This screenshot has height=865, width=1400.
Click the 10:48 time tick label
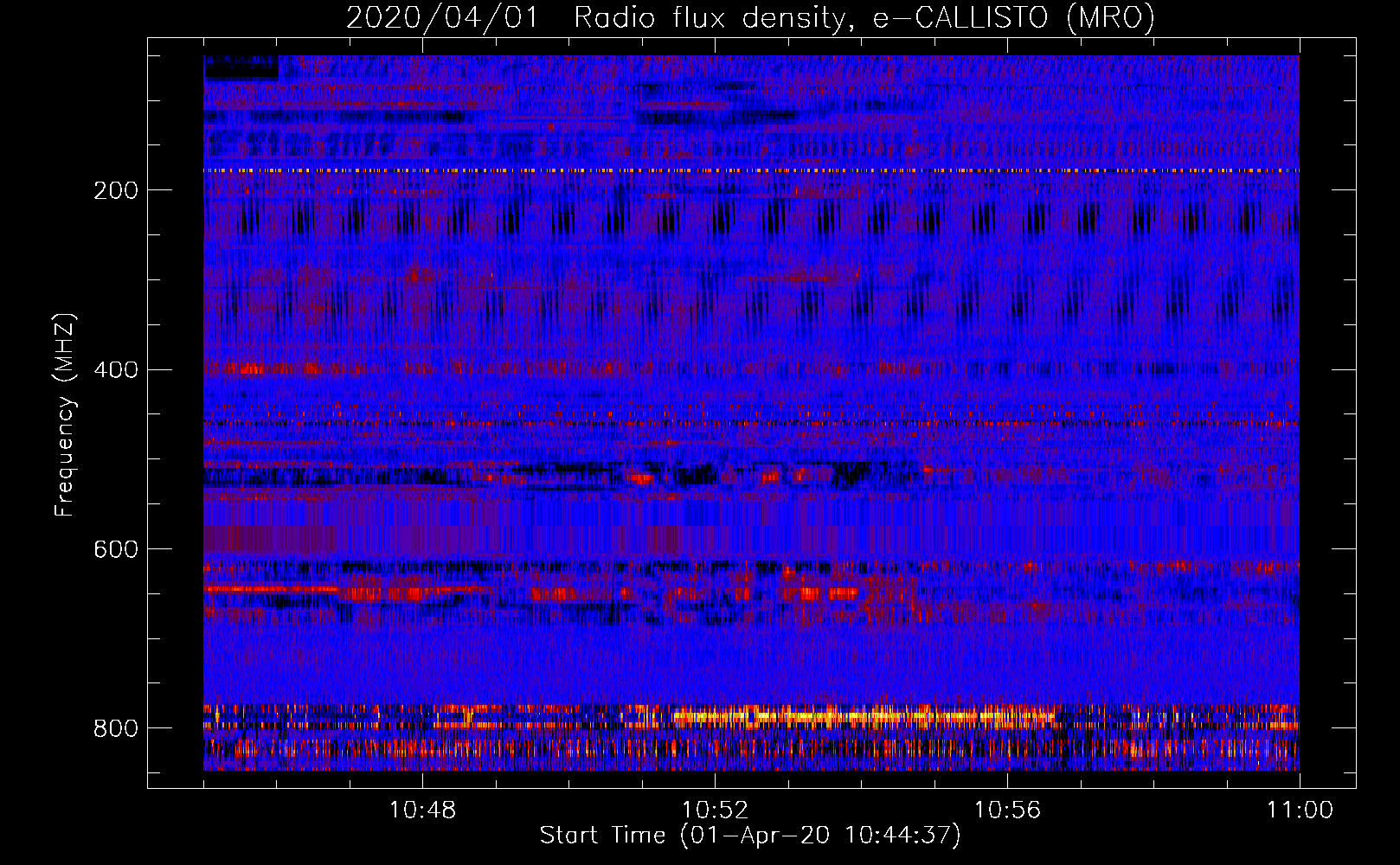point(422,811)
